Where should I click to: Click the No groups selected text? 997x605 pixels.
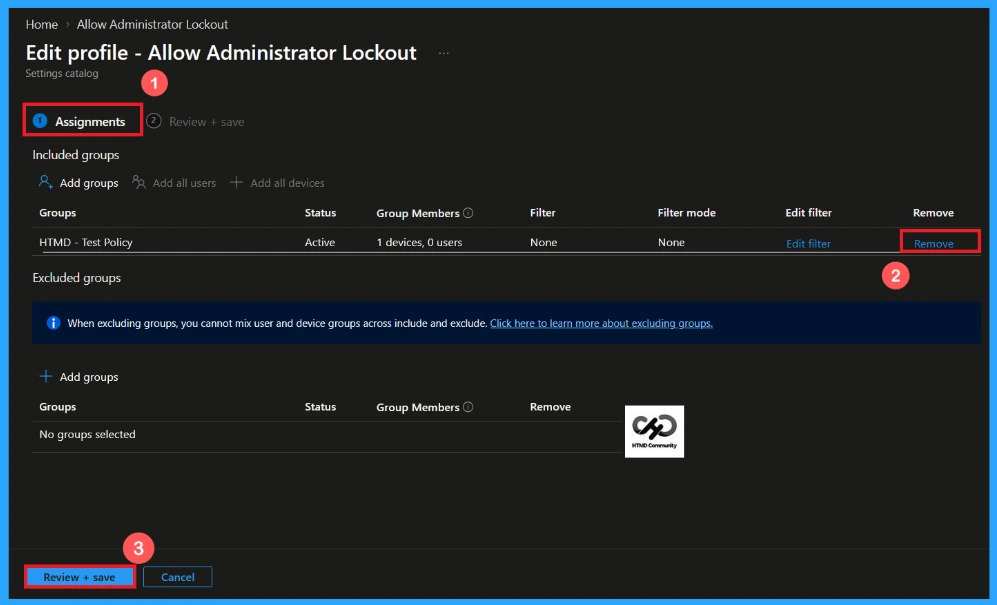coord(87,434)
